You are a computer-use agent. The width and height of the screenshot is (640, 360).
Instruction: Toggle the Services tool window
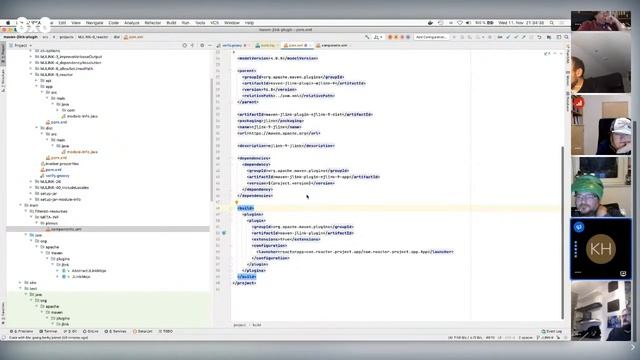tap(116, 331)
